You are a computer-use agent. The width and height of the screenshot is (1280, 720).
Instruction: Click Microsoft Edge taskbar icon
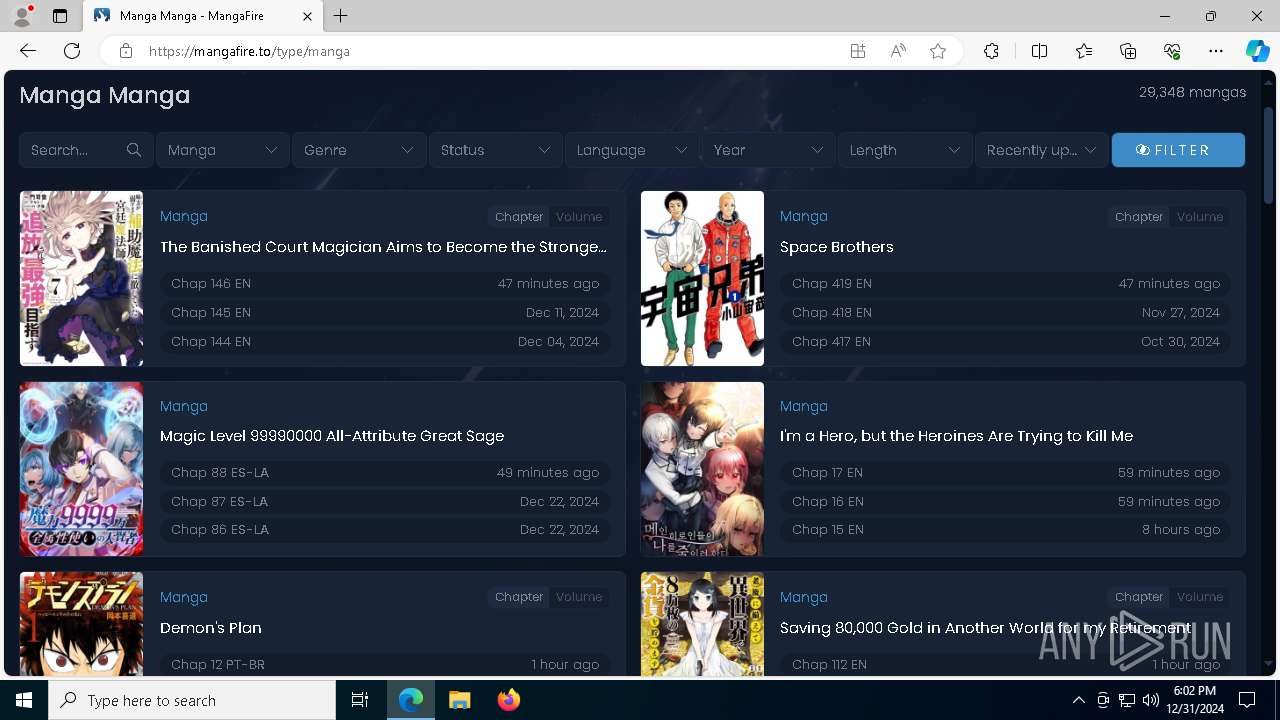411,700
